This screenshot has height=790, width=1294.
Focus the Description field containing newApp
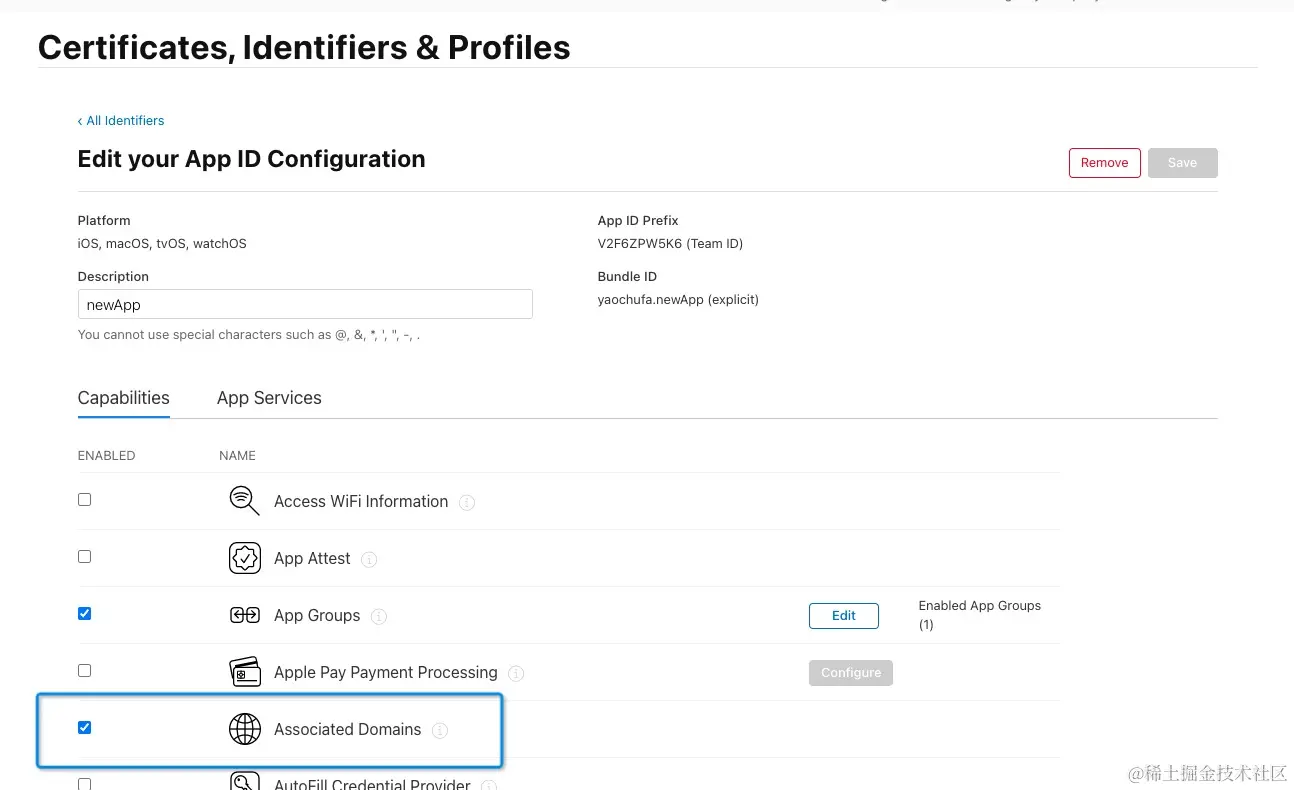tap(305, 304)
